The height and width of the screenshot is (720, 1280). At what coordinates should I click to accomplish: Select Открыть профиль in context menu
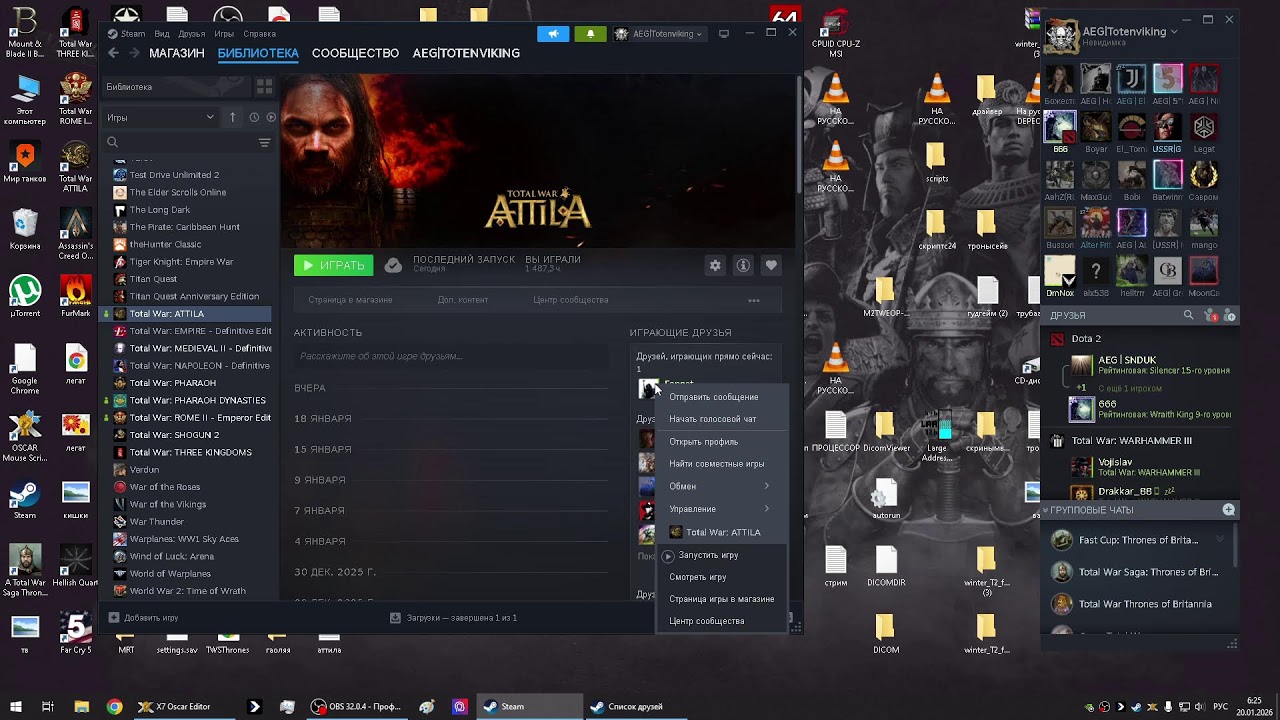pyautogui.click(x=704, y=442)
